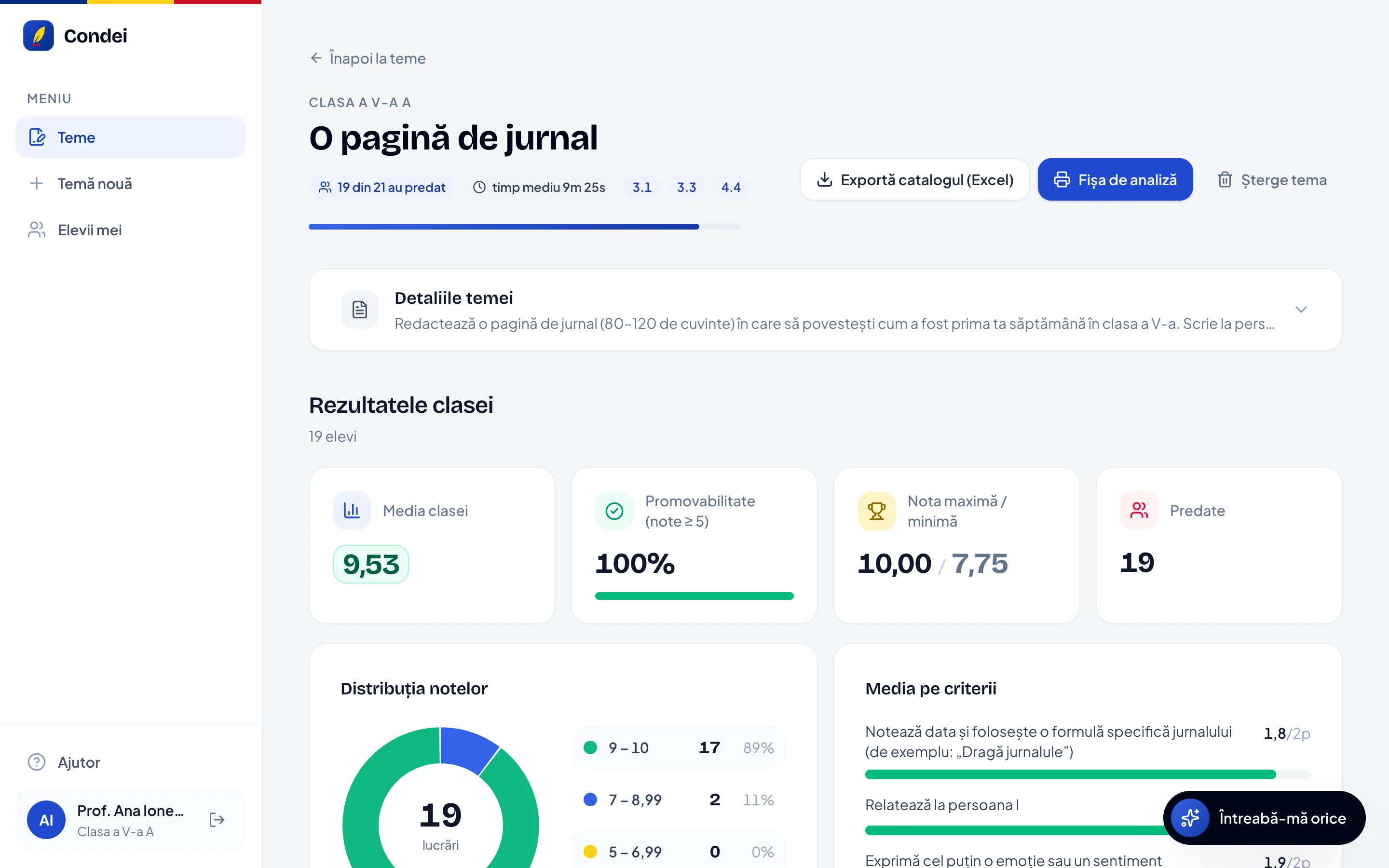Click the Media pe criterii heading
Screen dimensions: 1389x868
click(x=930, y=688)
